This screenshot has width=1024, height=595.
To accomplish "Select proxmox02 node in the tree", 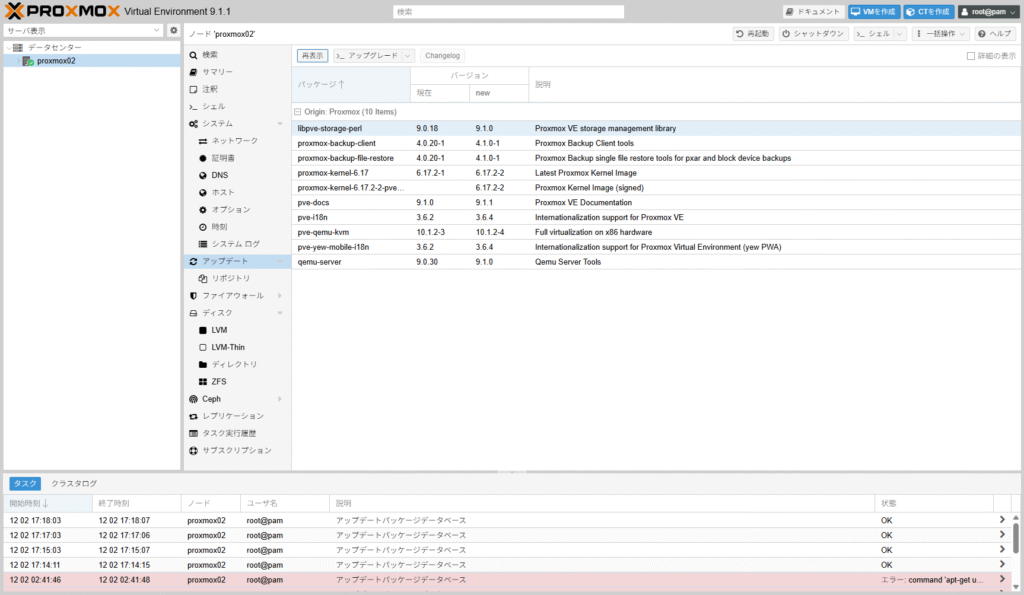I will click(x=55, y=61).
